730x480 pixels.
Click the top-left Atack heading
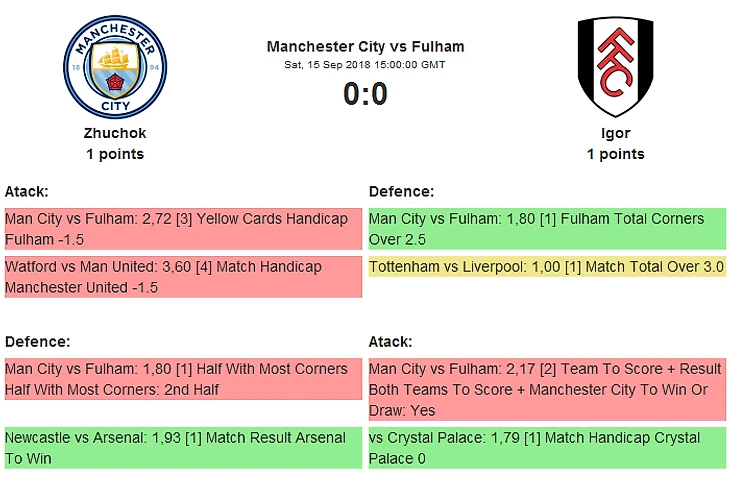(27, 191)
